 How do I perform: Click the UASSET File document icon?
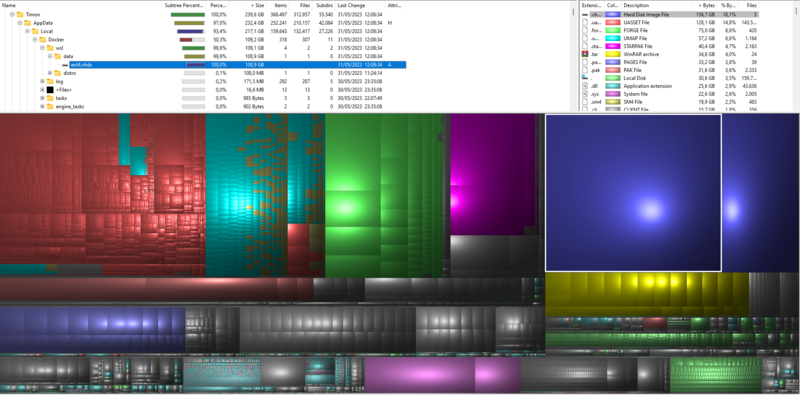click(585, 23)
